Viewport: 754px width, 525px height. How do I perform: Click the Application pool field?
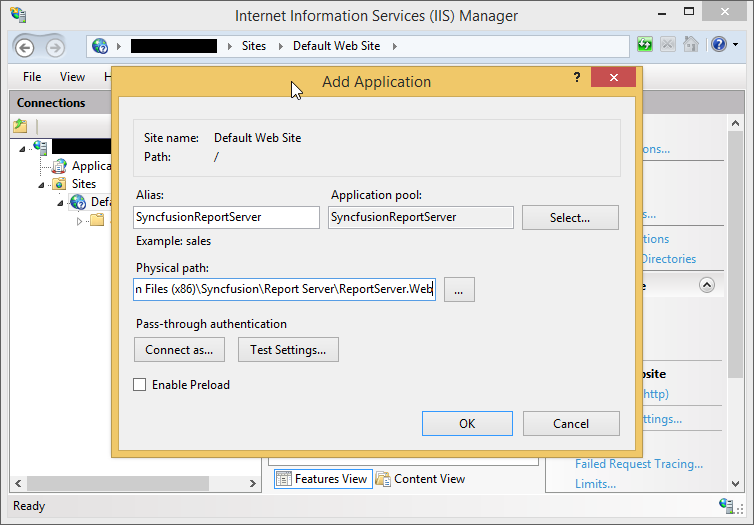point(421,217)
